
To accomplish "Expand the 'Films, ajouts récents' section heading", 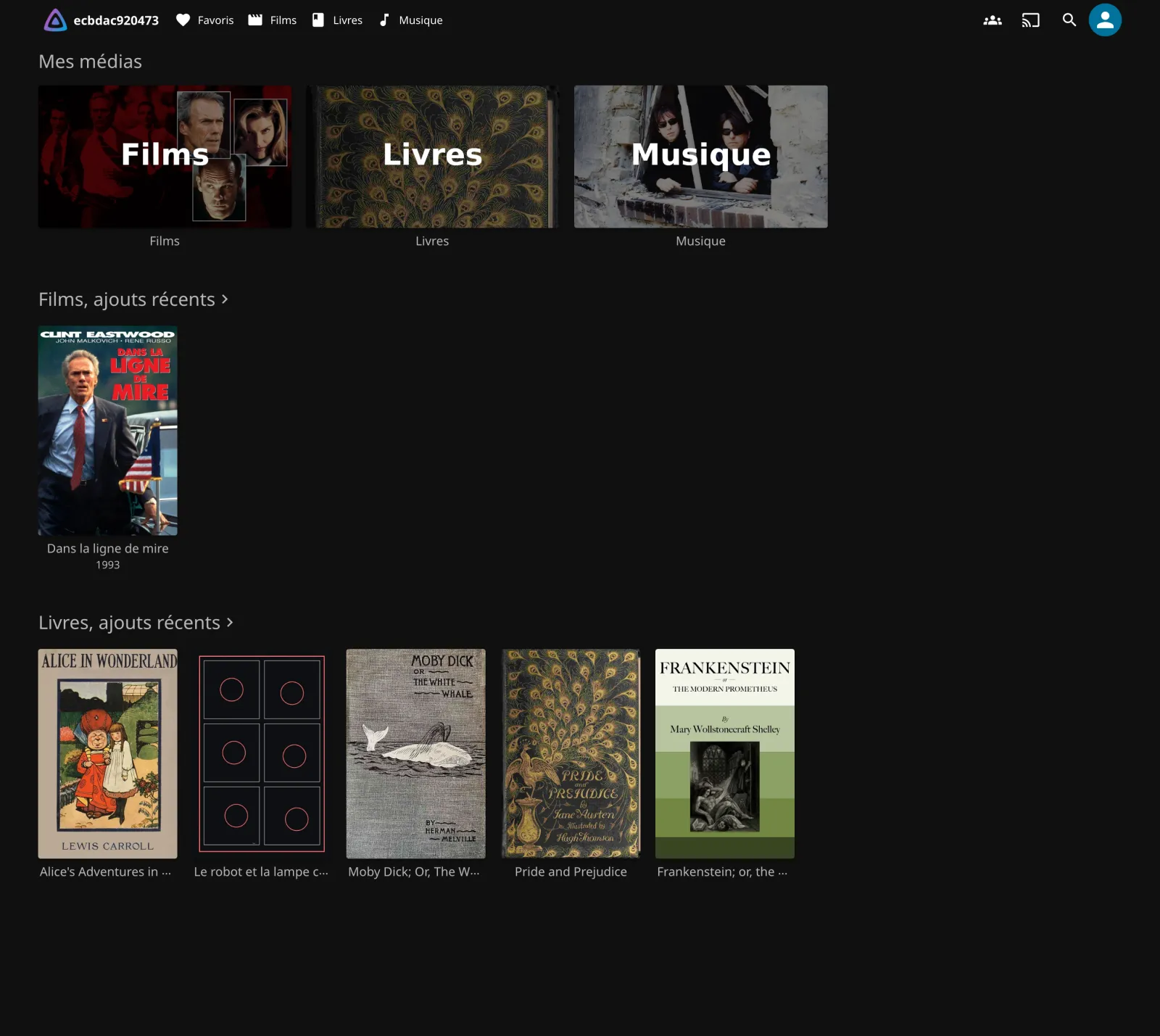I will 133,299.
